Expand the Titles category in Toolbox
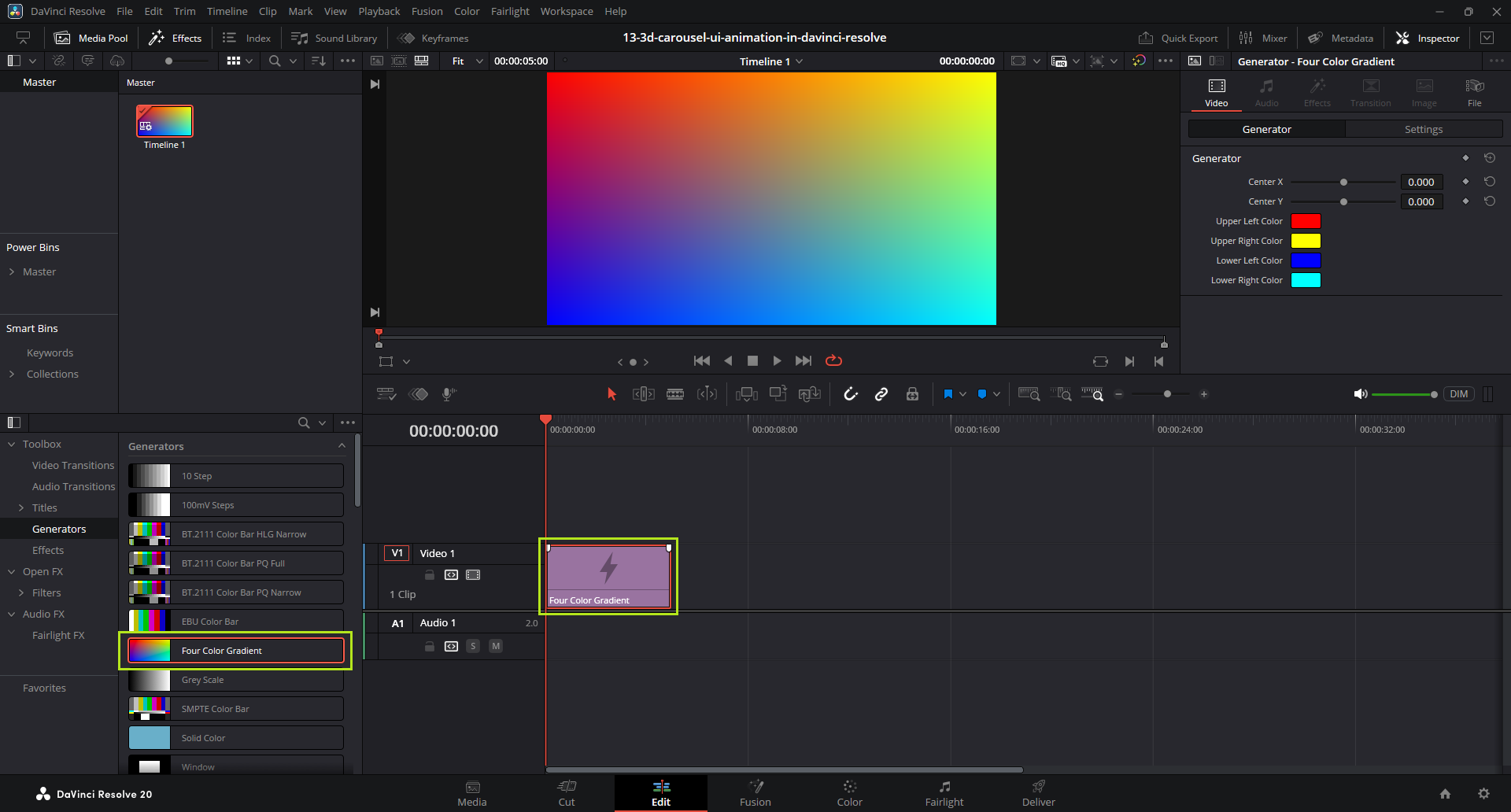 coord(21,508)
